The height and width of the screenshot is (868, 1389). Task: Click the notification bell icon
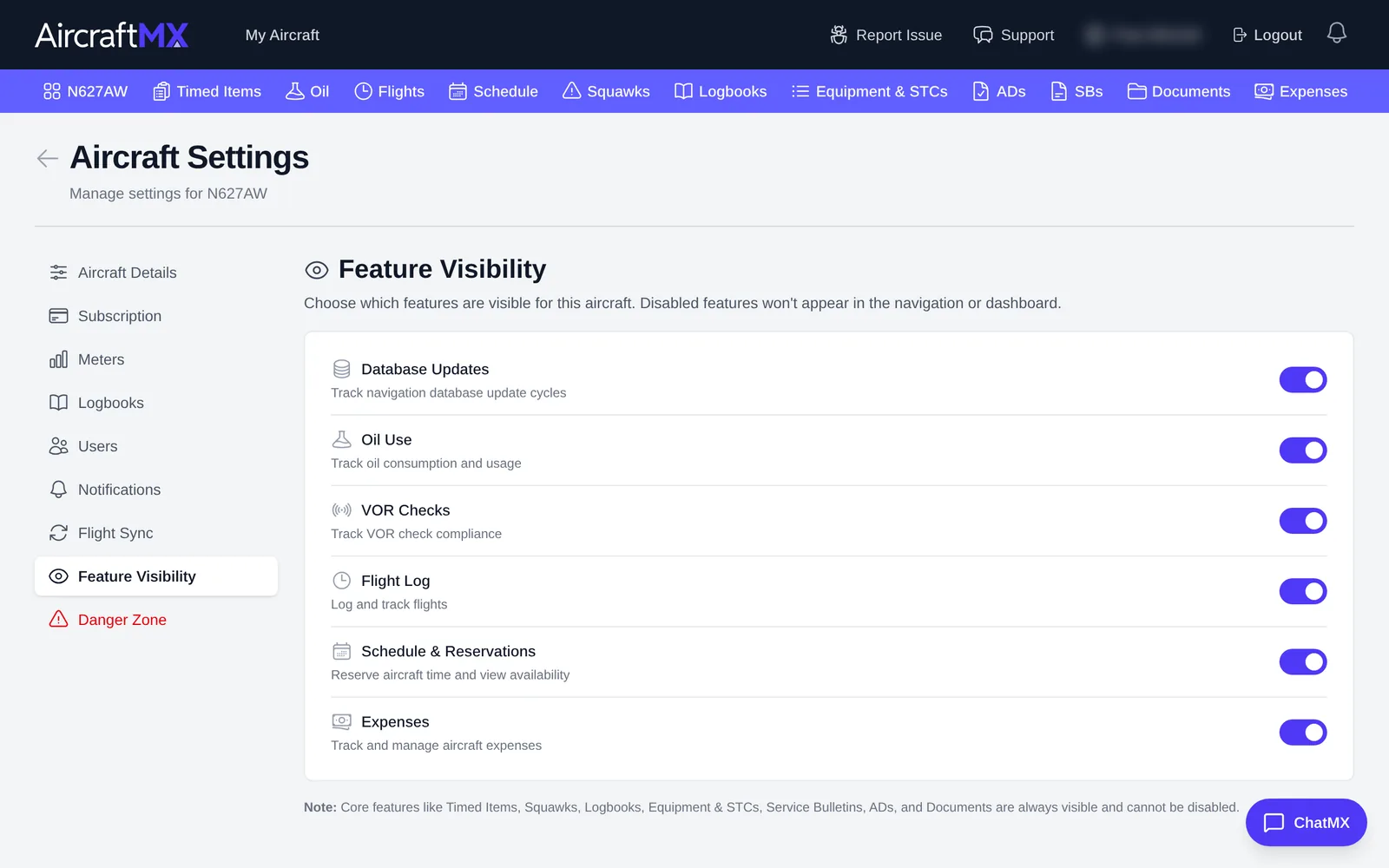click(1337, 33)
